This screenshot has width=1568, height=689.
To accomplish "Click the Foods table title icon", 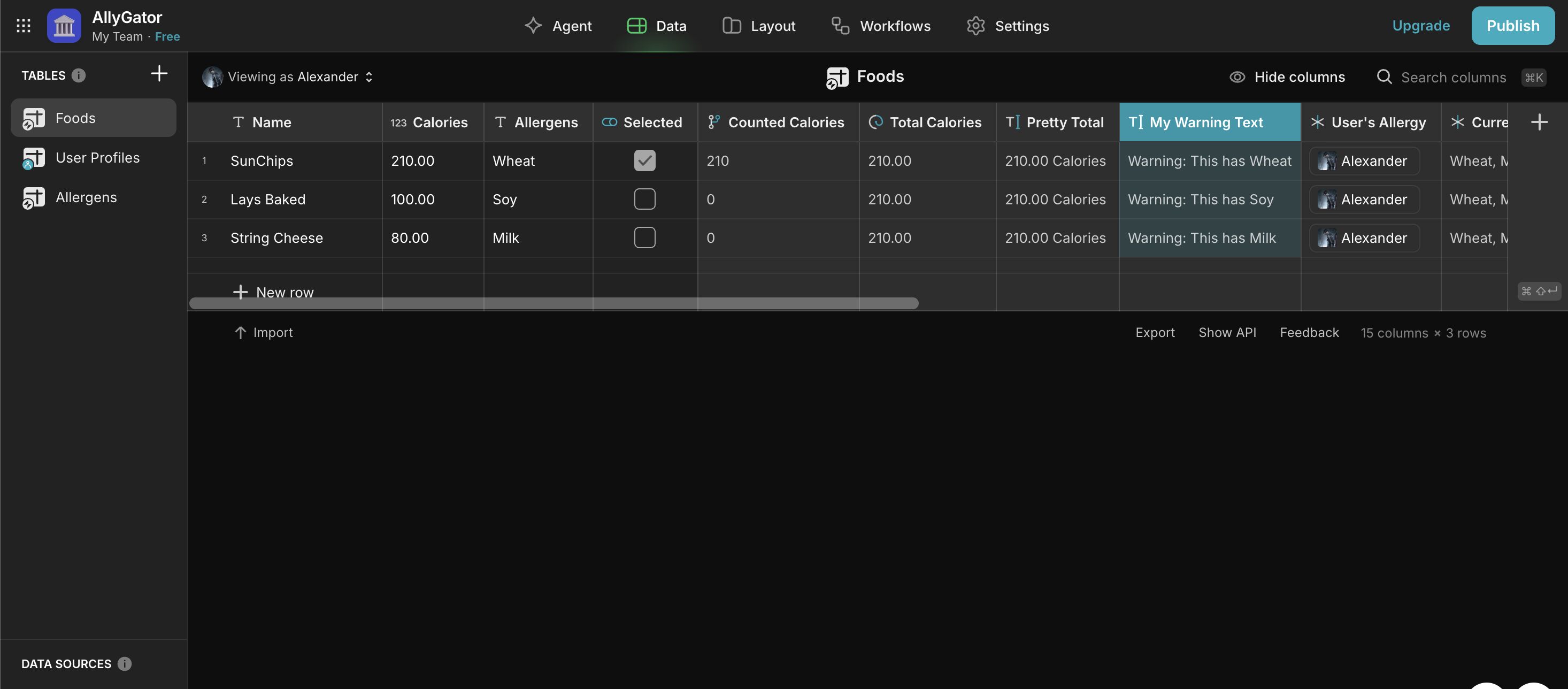I will tap(837, 78).
